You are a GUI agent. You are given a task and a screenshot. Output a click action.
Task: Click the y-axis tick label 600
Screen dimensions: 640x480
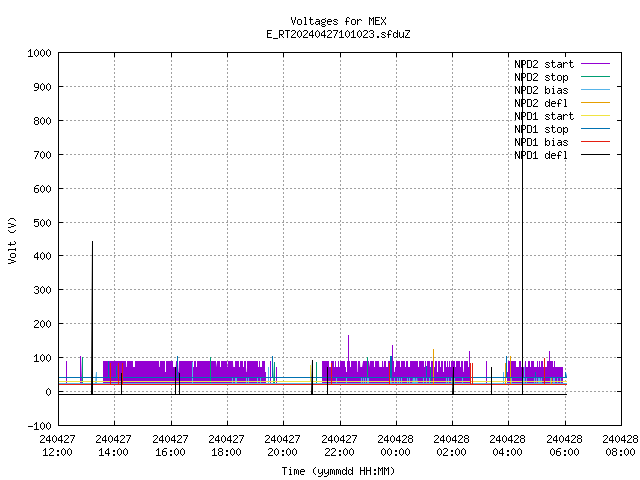pyautogui.click(x=42, y=189)
